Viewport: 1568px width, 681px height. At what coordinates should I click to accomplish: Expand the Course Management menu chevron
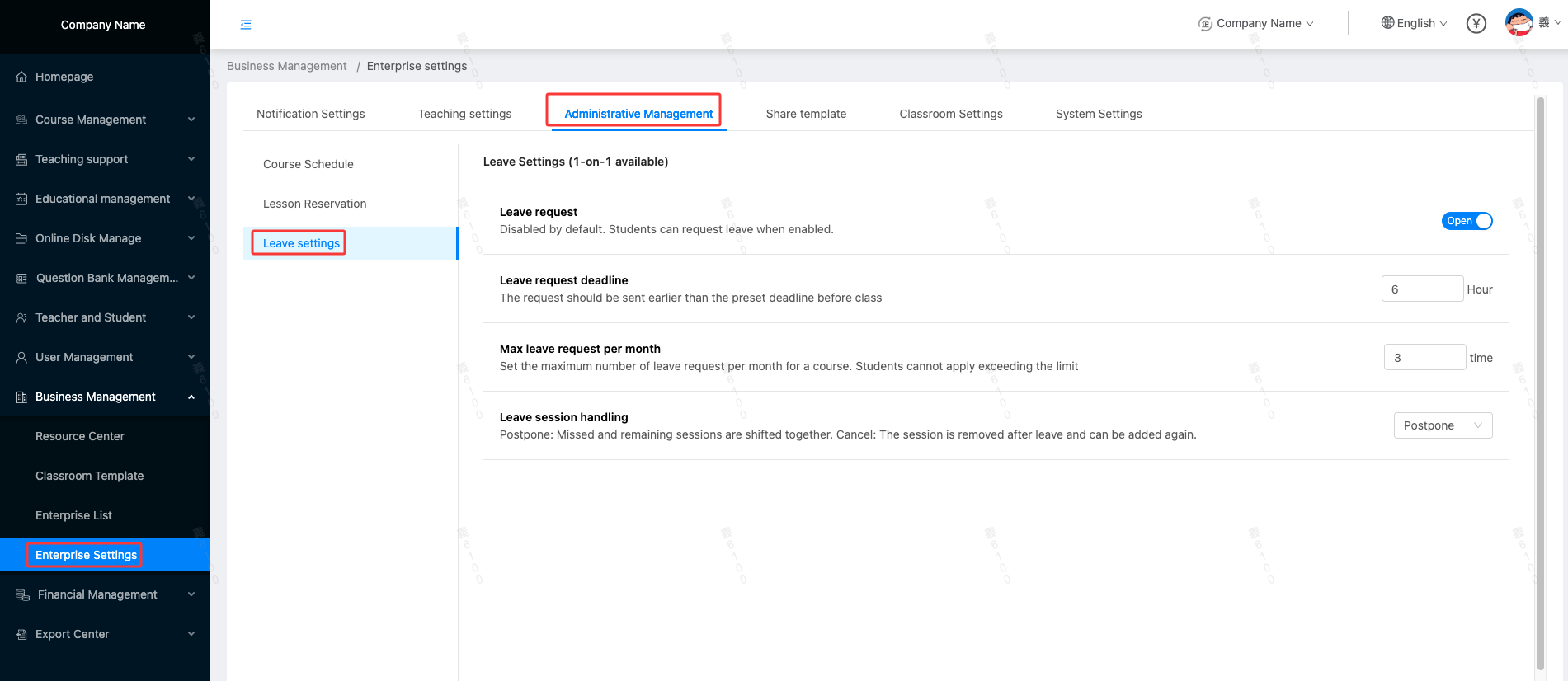[x=191, y=120]
